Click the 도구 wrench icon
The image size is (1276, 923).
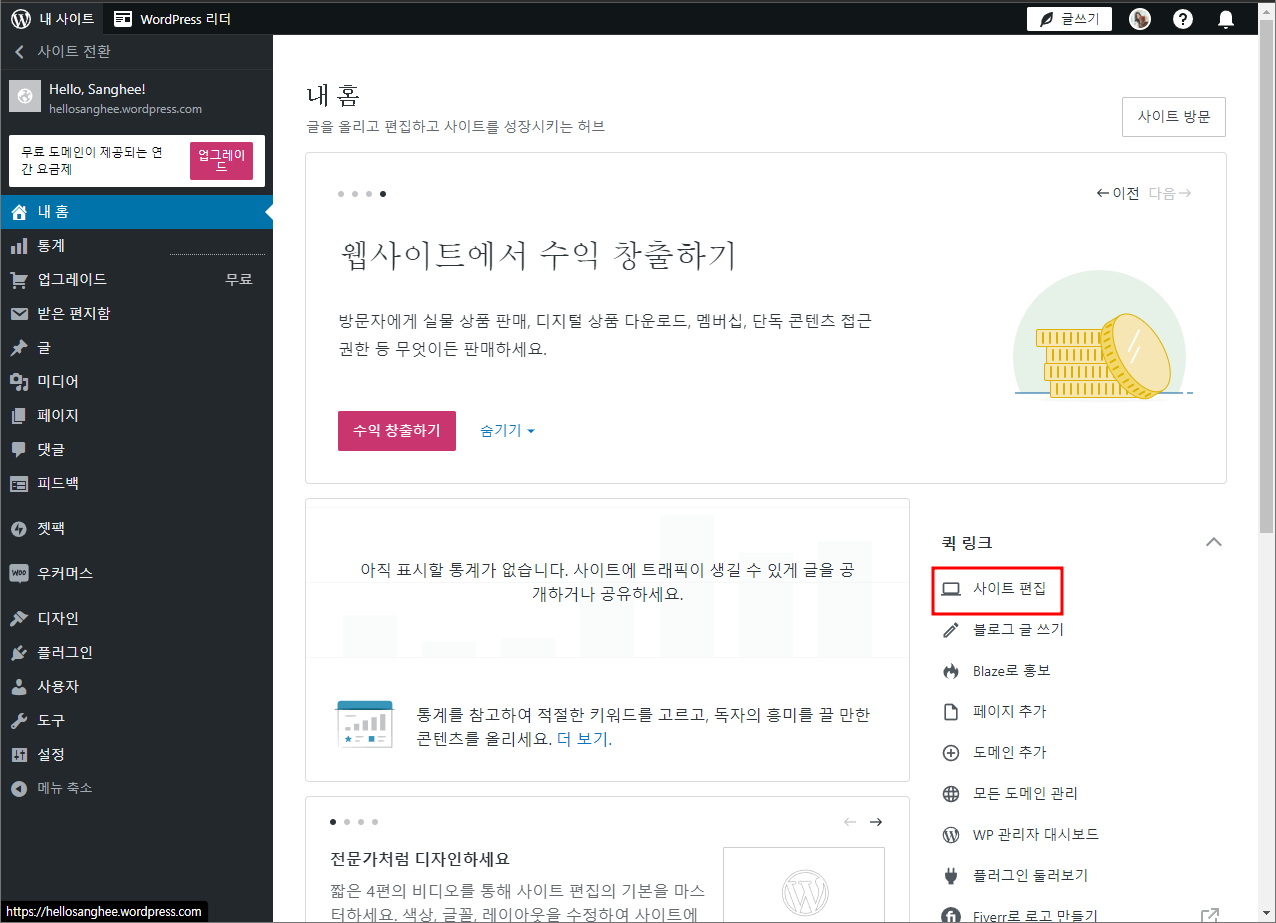coord(19,721)
